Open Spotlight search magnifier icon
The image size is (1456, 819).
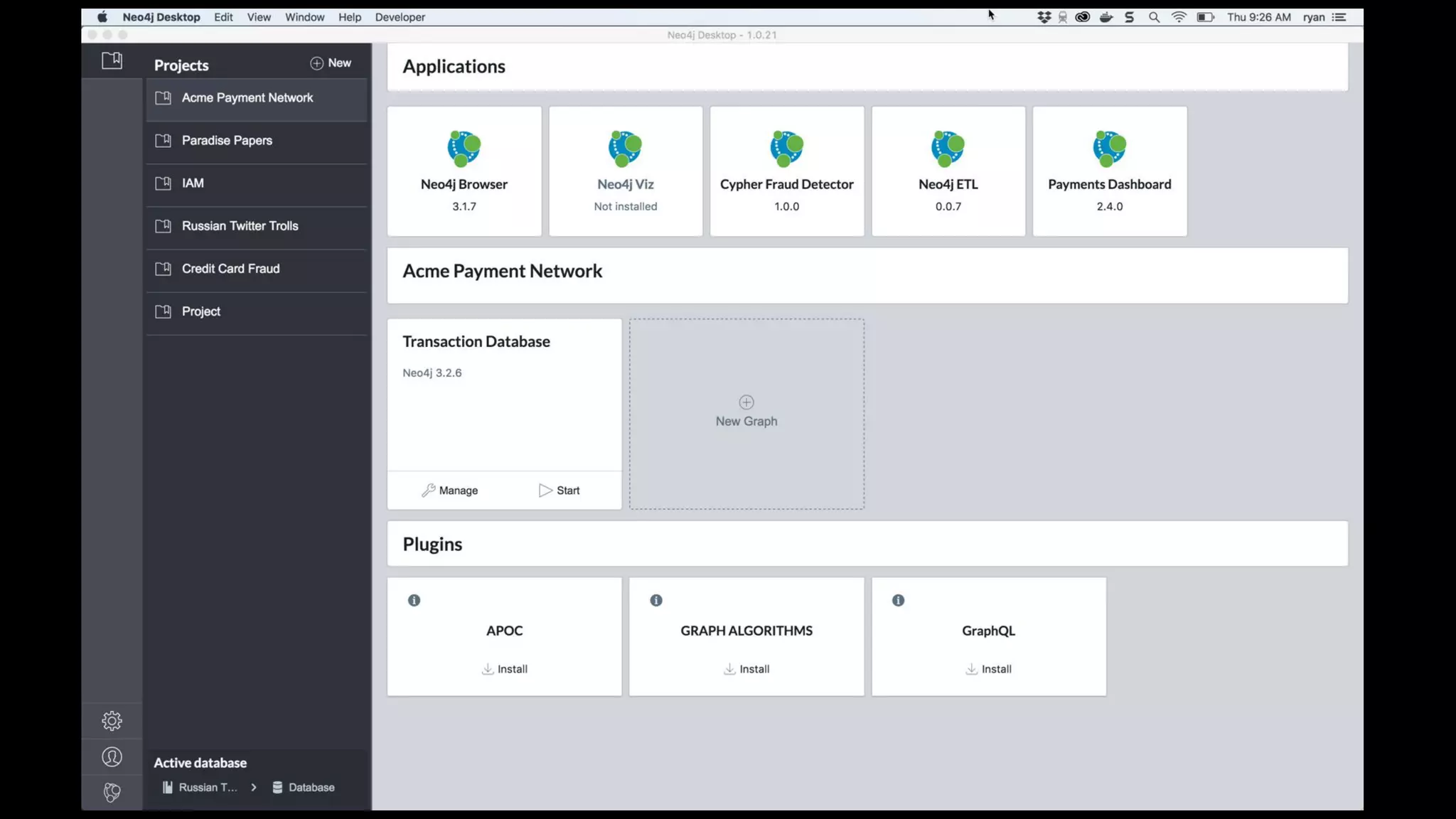(1154, 17)
